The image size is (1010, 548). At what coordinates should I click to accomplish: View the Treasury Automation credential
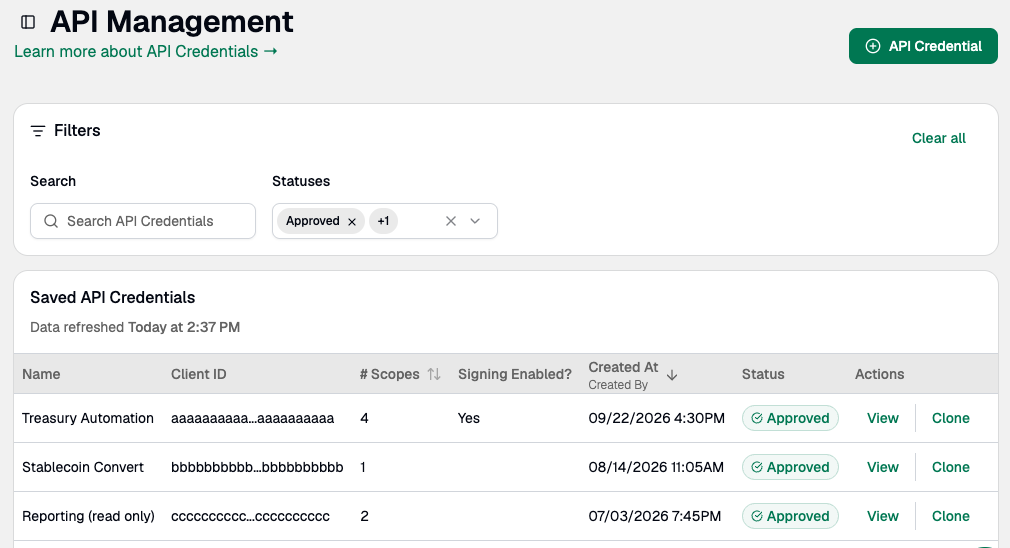[x=882, y=418]
